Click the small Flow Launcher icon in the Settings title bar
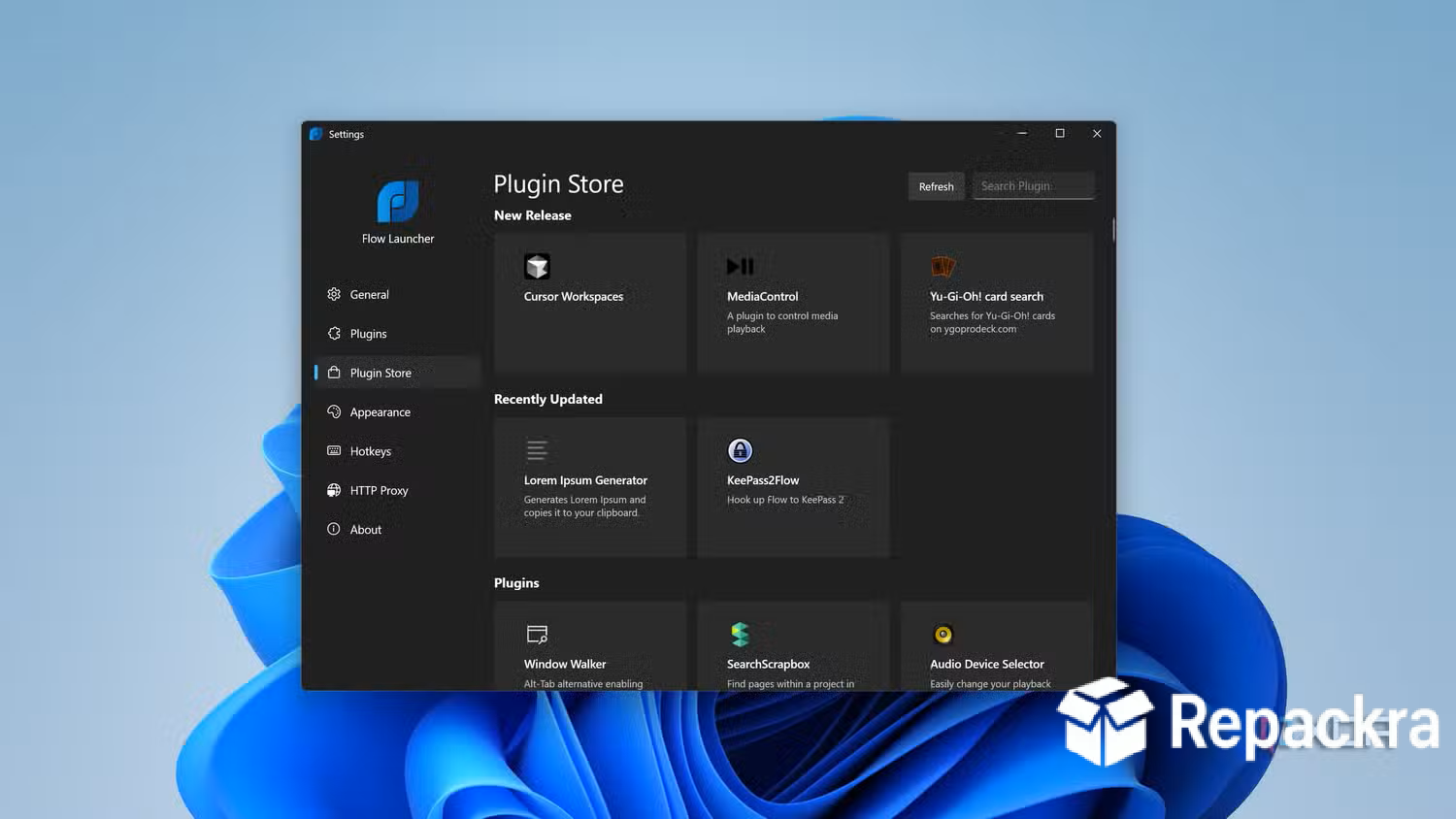 tap(315, 134)
